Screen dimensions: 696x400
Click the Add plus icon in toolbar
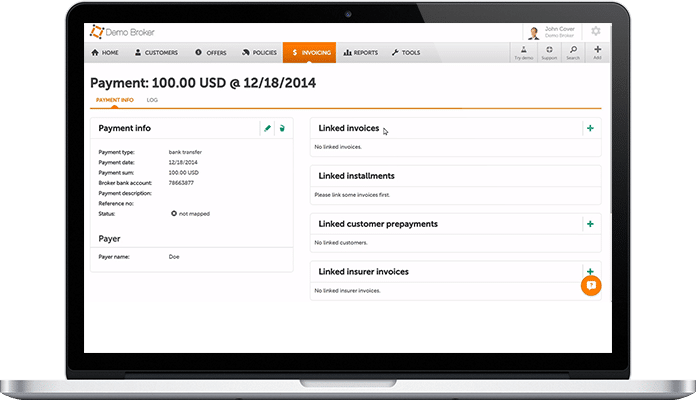coord(597,52)
